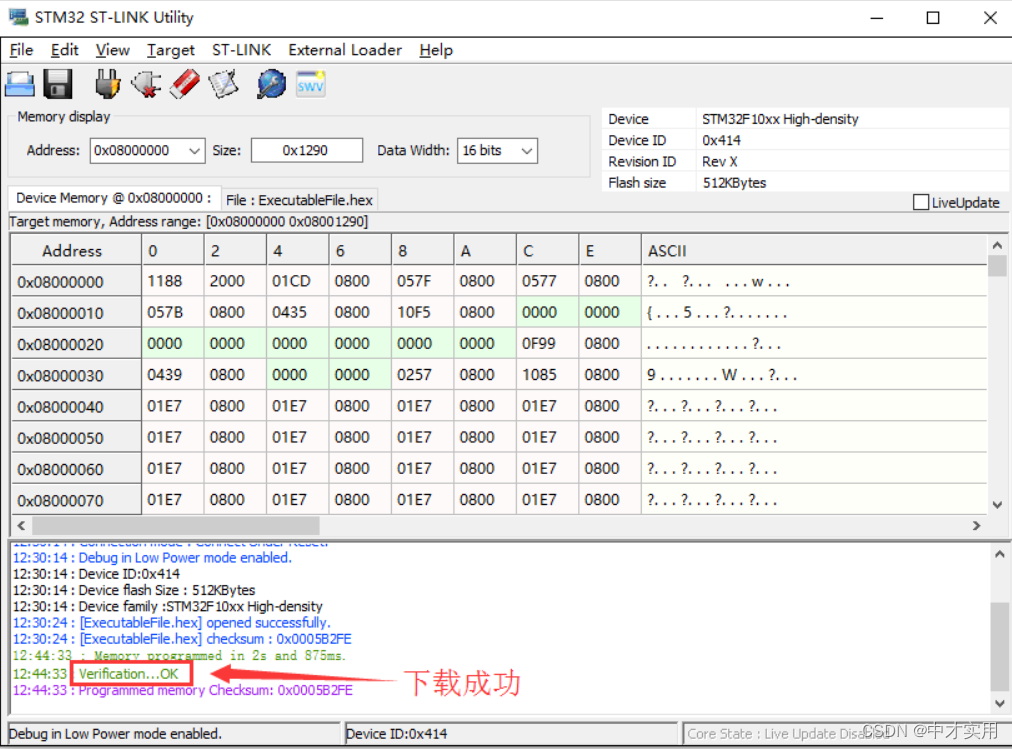This screenshot has height=749, width=1012.
Task: Click the Size input field 0x1290
Action: coord(307,151)
